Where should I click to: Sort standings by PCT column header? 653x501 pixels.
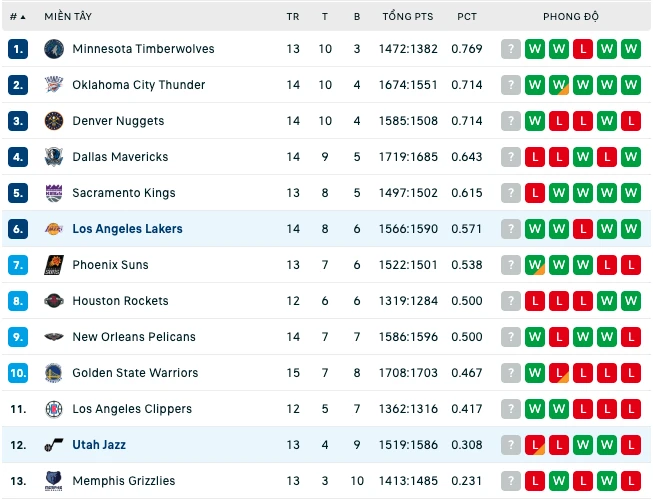[x=466, y=17]
